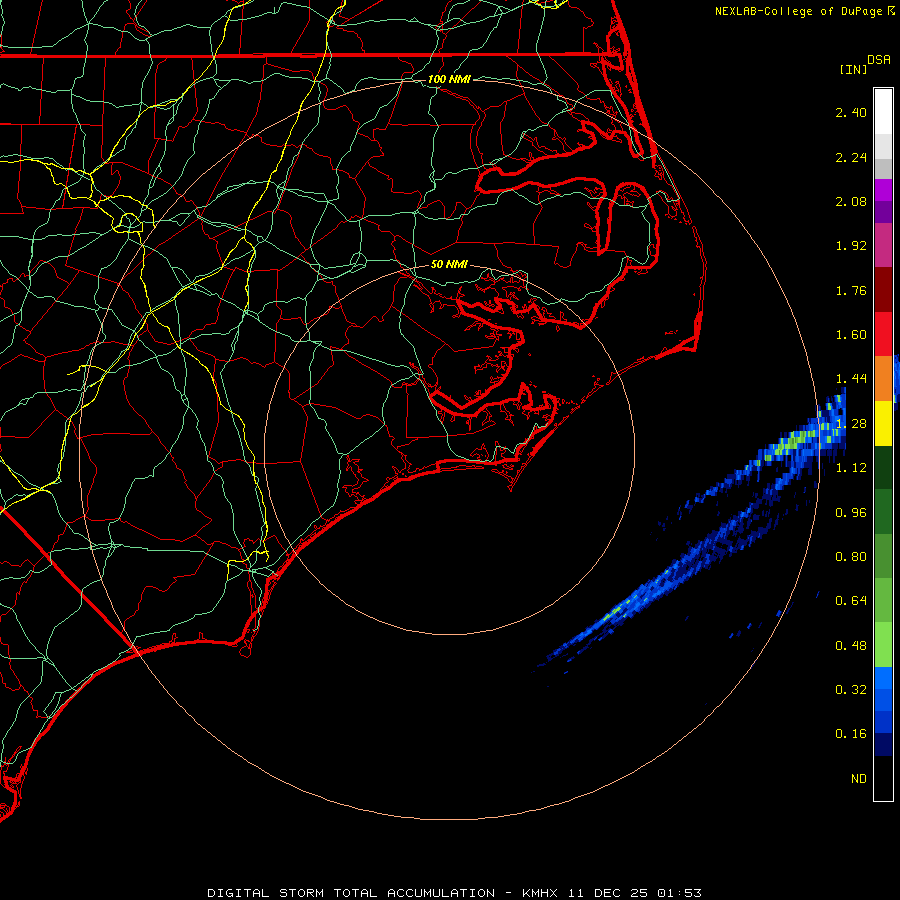The height and width of the screenshot is (900, 900).
Task: Click the 0.16 legend value
Action: 851,734
